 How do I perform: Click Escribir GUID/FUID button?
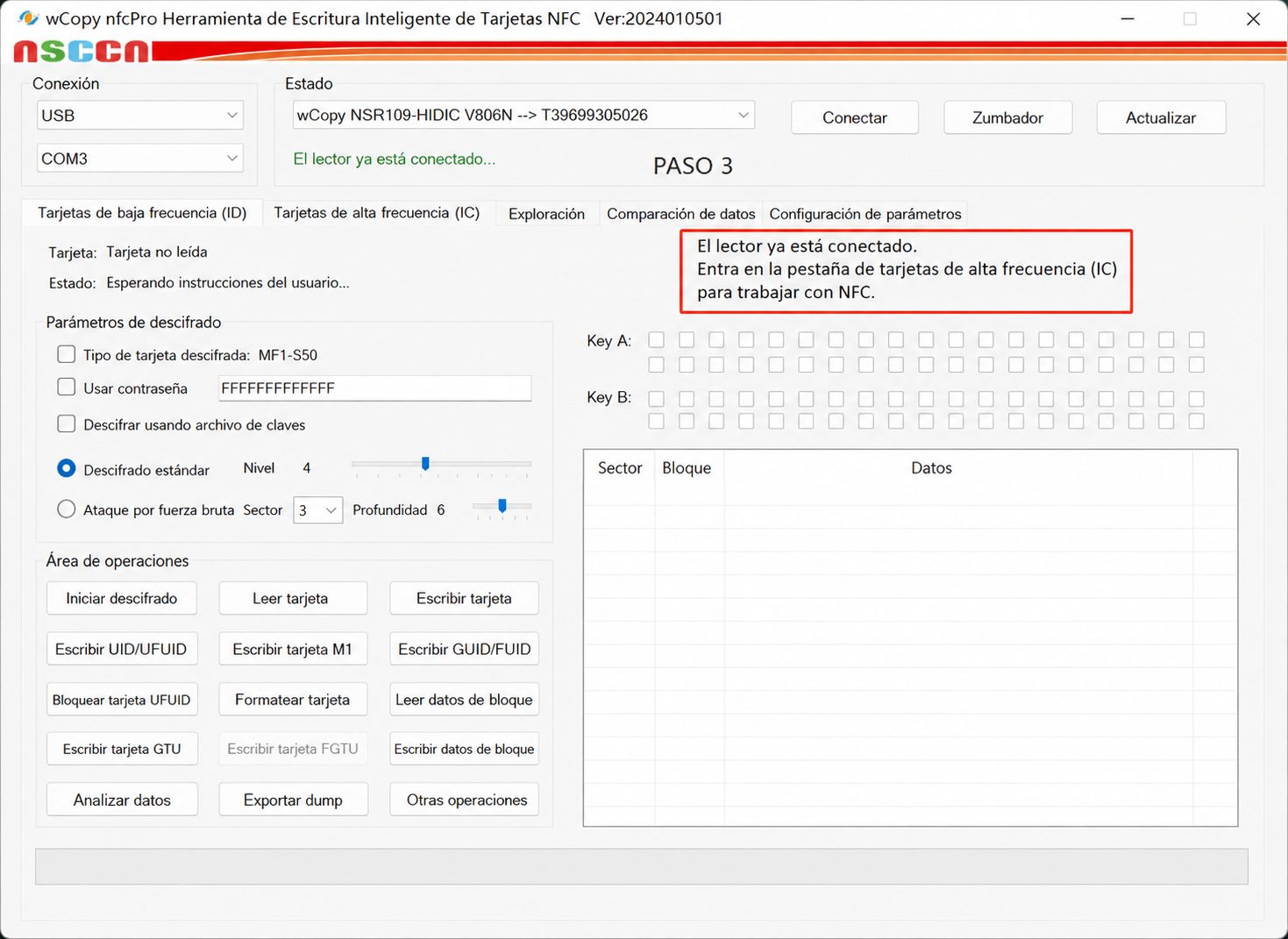tap(464, 650)
